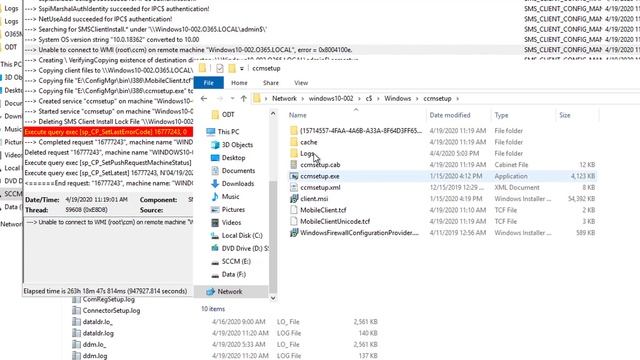Click navigation pane scrollbar up arrow
The width and height of the screenshot is (640, 360).
click(x=273, y=113)
